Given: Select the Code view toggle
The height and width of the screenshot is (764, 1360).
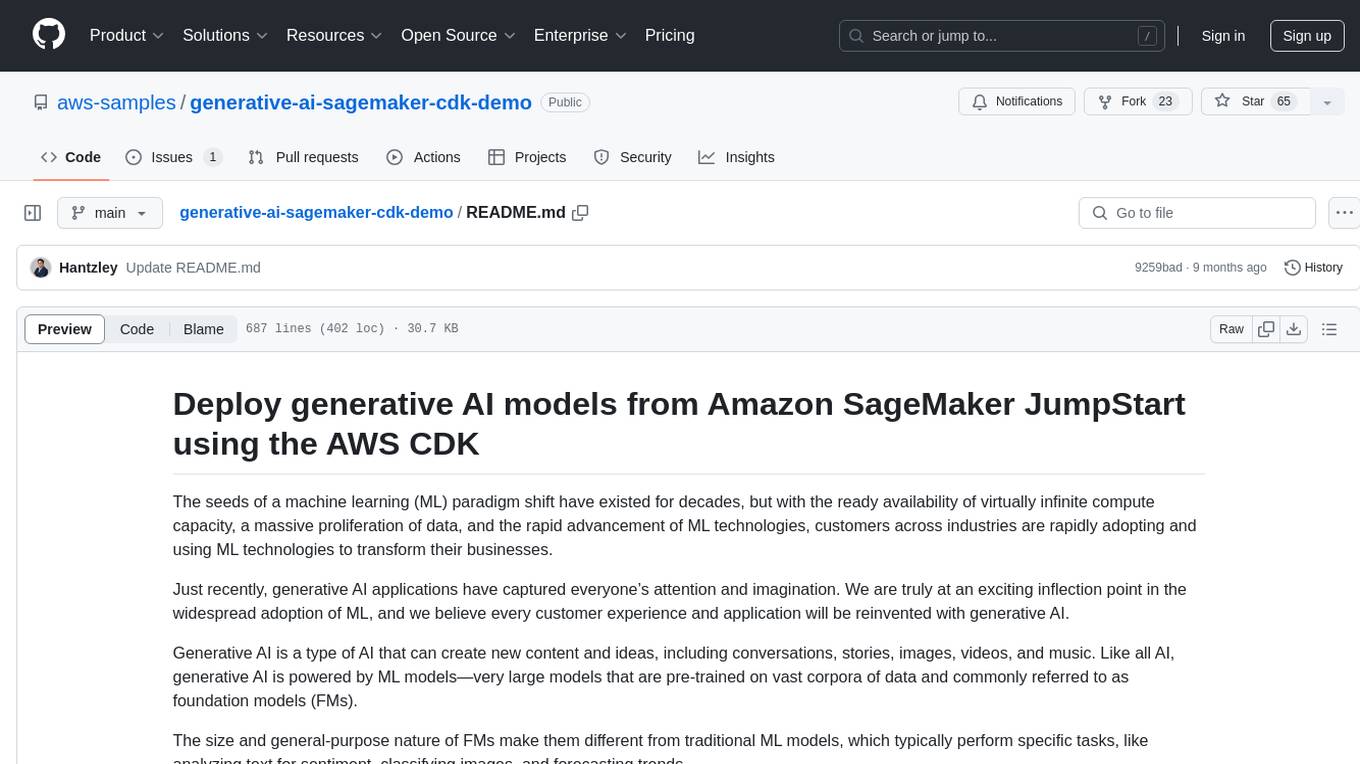Looking at the screenshot, I should [x=137, y=329].
